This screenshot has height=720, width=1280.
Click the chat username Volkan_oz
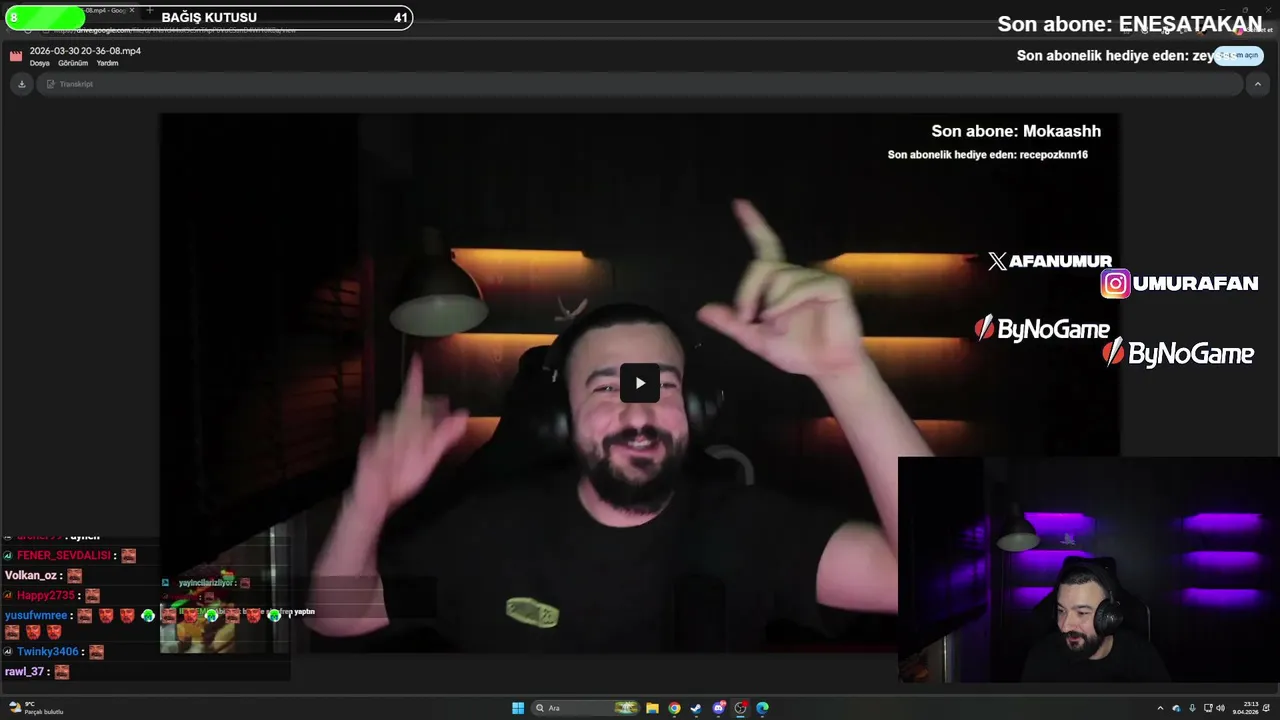[31, 575]
